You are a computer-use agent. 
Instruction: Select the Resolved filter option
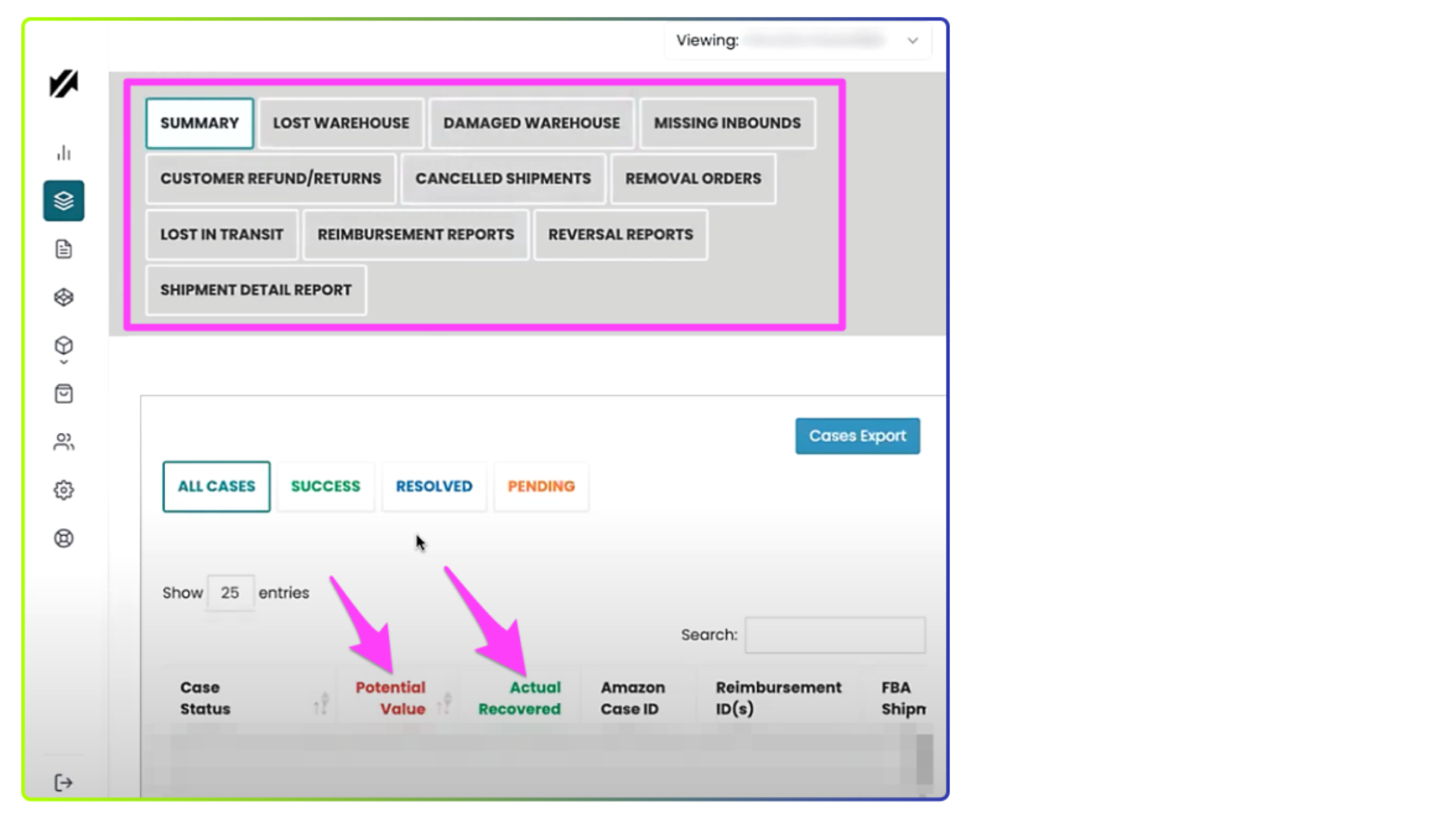point(434,486)
